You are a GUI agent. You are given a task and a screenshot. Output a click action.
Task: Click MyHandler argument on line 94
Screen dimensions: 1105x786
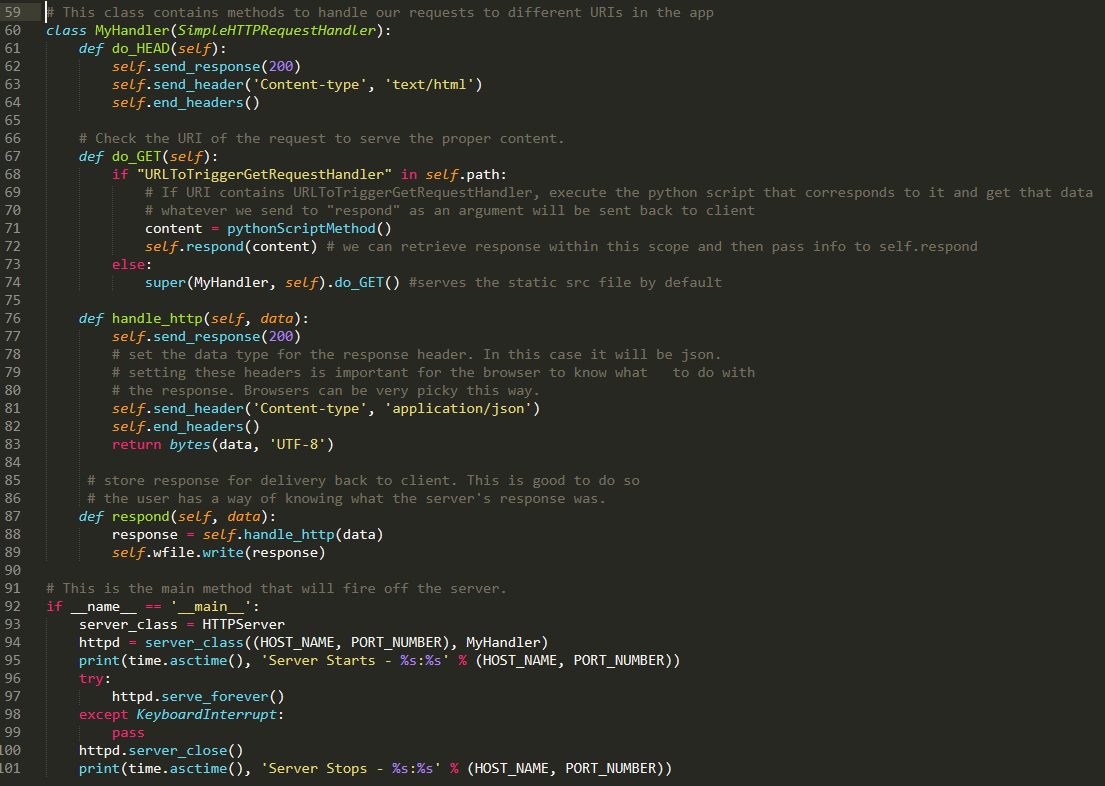503,643
